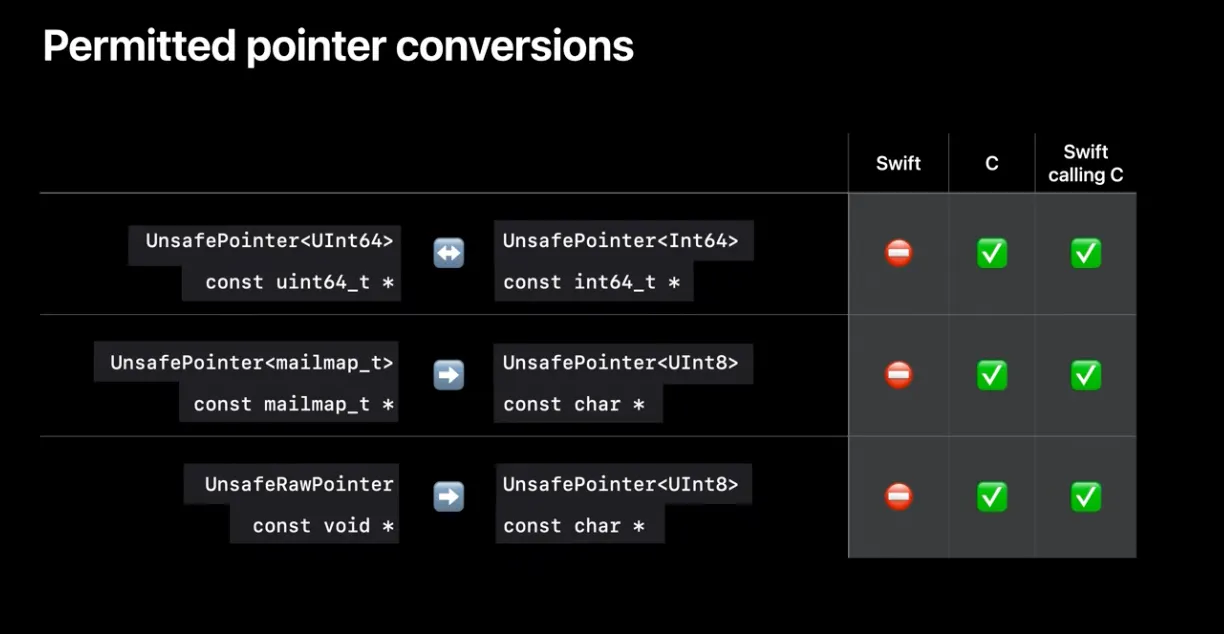Select the Swift calling C column header

1086,163
